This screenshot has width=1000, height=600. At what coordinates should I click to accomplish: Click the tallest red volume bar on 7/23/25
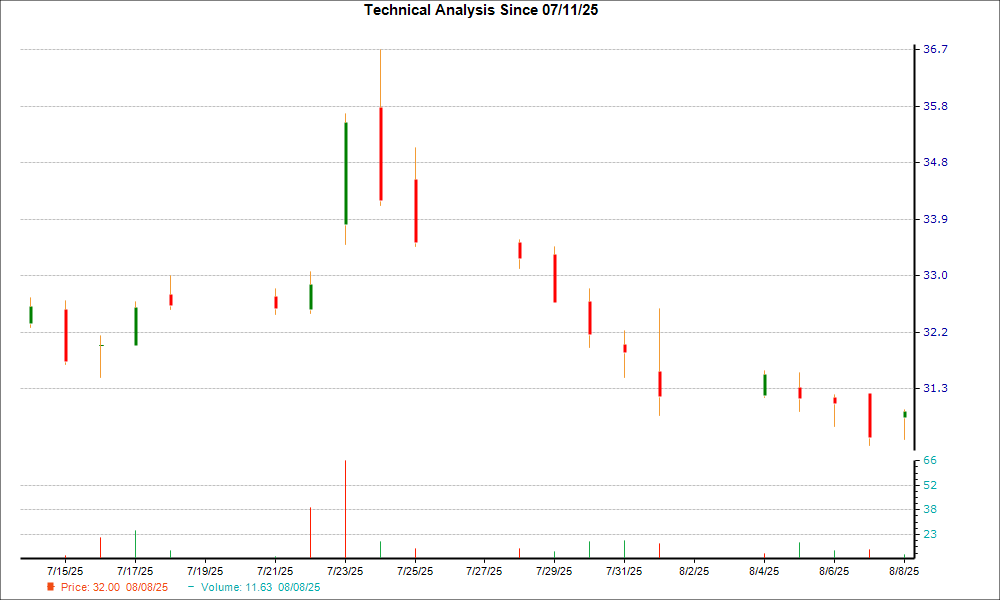(x=346, y=509)
